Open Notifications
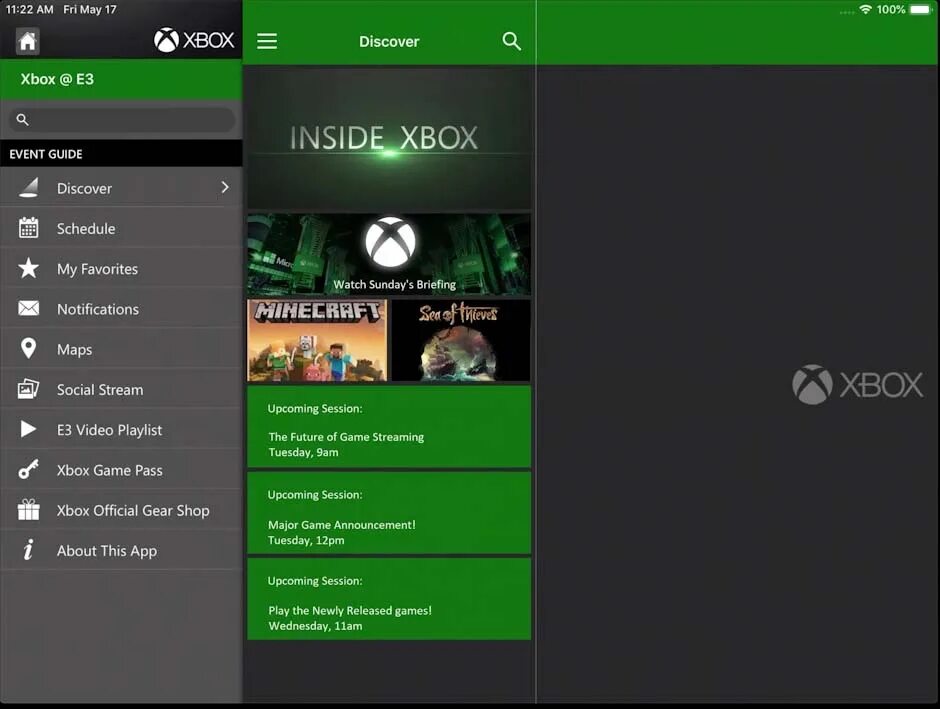Screen dimensions: 940x709 point(122,309)
